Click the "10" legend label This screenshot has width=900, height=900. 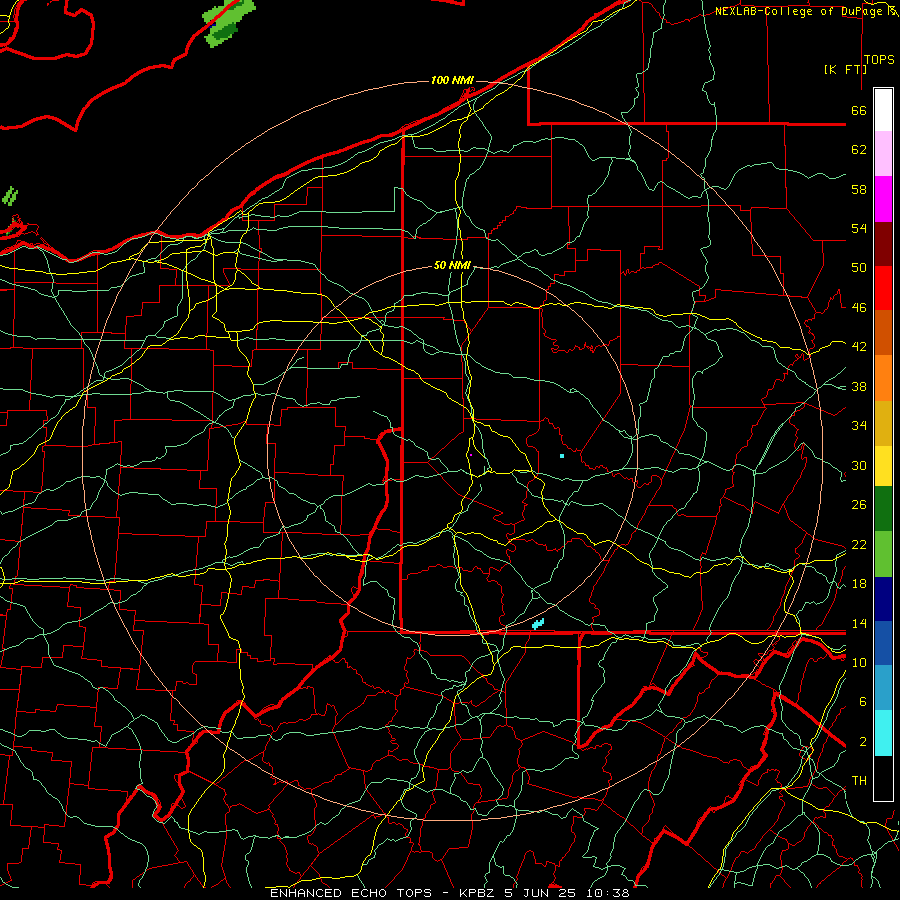pos(859,662)
